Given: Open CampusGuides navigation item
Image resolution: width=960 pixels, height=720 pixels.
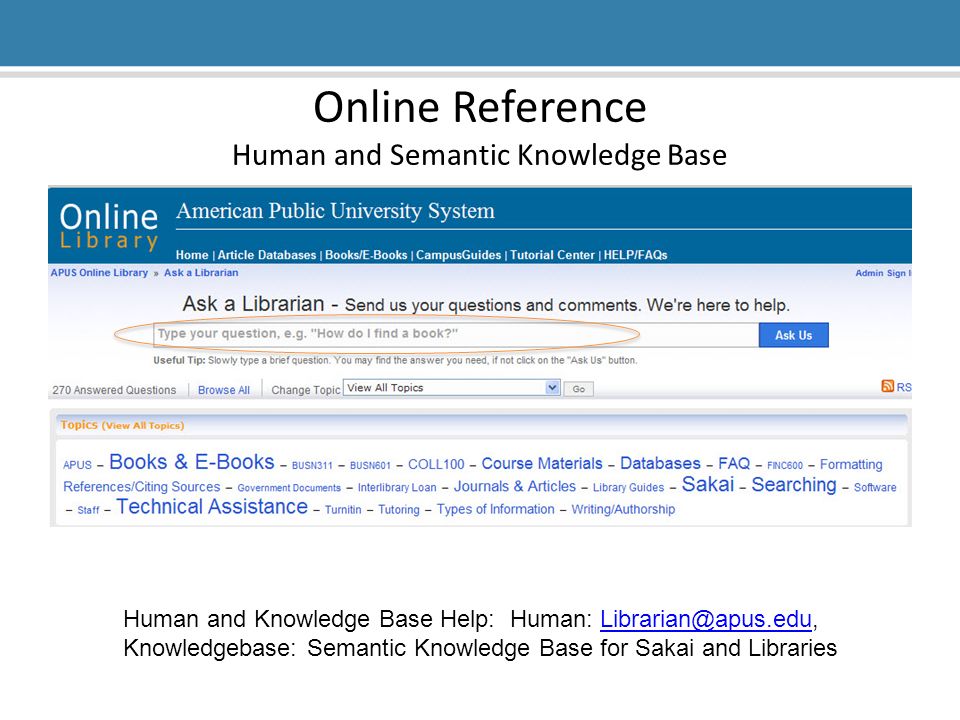Looking at the screenshot, I should [459, 255].
